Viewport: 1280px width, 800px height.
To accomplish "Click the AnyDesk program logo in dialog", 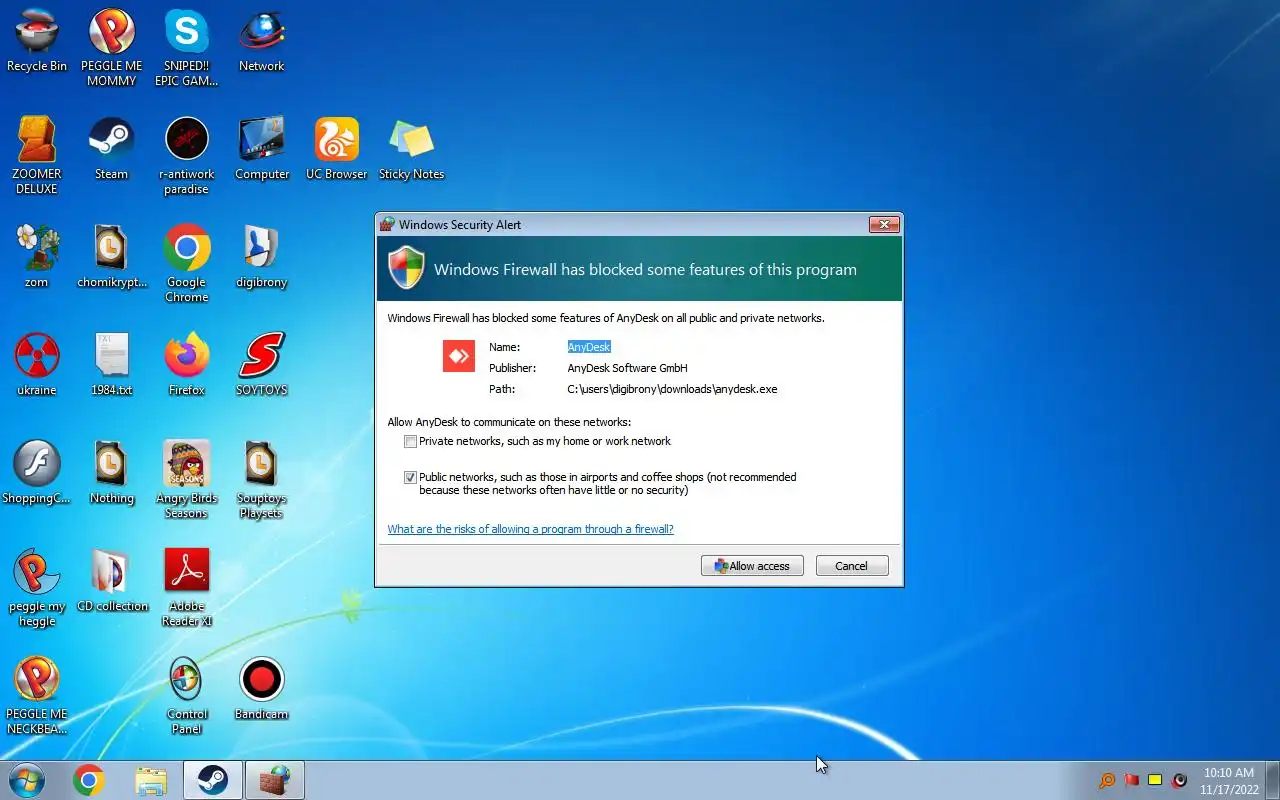I will [x=459, y=356].
